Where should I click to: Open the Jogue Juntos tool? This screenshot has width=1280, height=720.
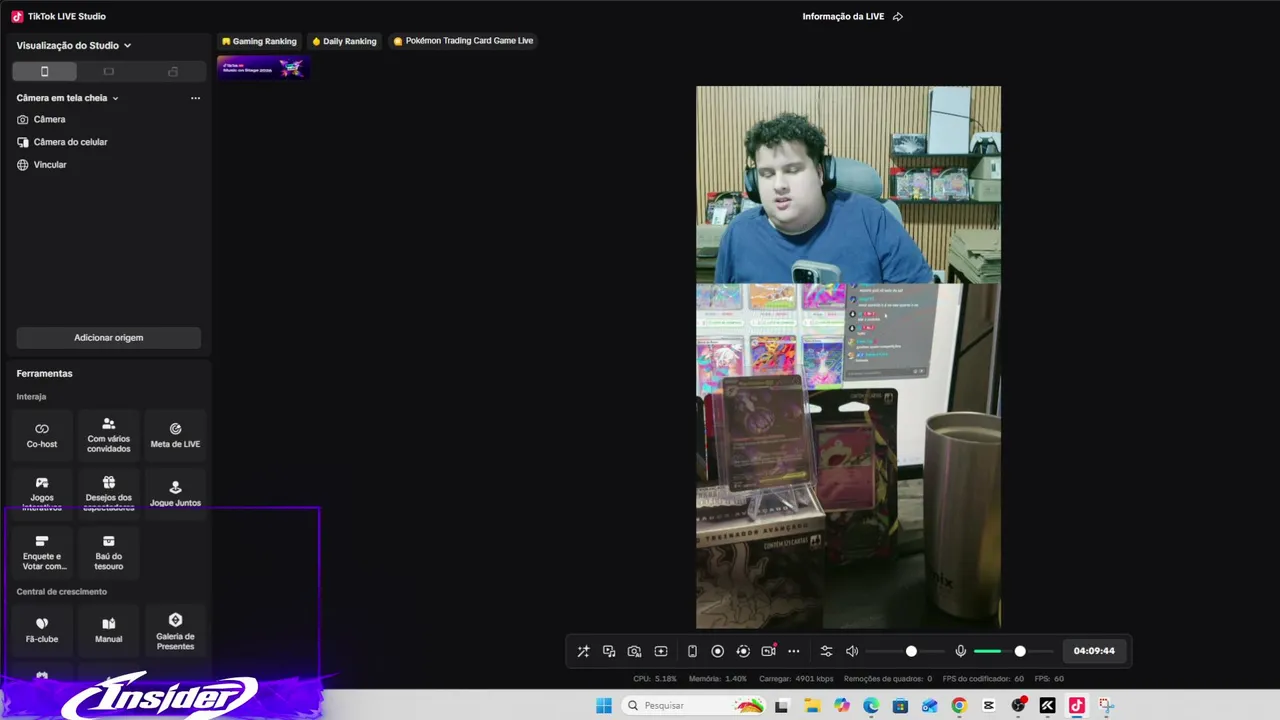pyautogui.click(x=175, y=493)
